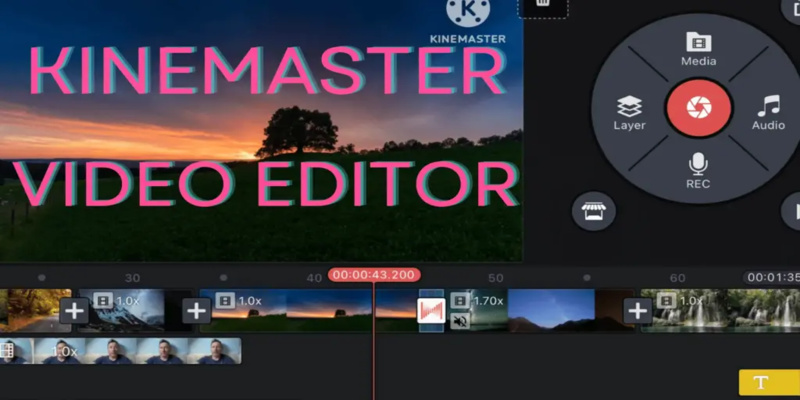Image resolution: width=800 pixels, height=400 pixels.
Task: Tap the REC microphone option
Action: (698, 171)
